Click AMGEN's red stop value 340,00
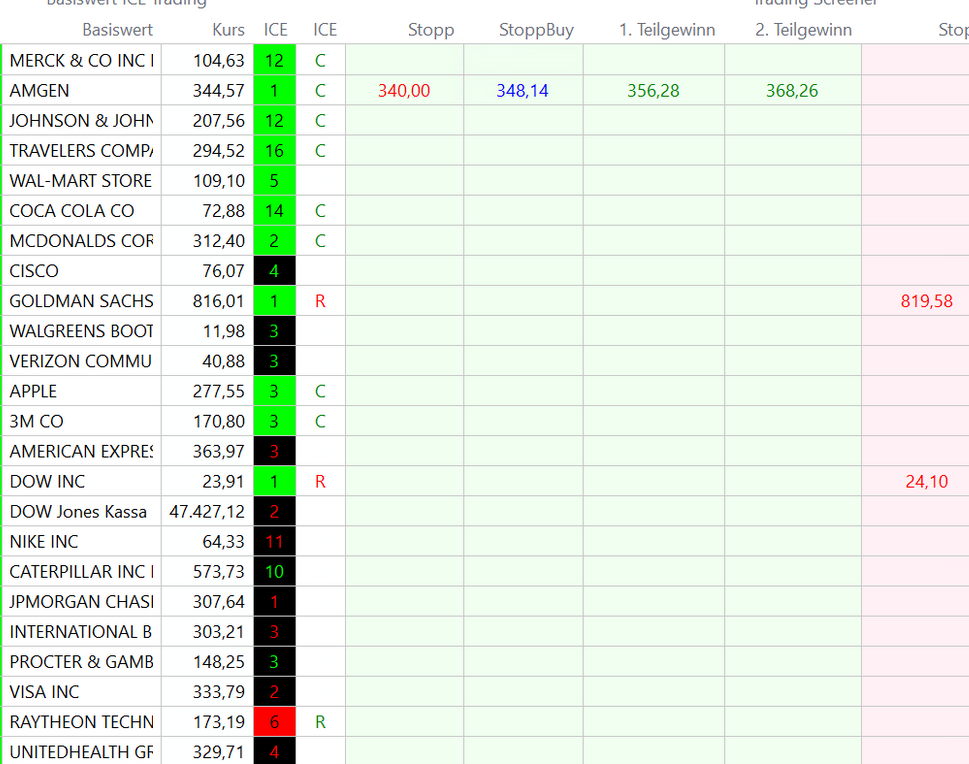This screenshot has height=764, width=969. coord(404,91)
